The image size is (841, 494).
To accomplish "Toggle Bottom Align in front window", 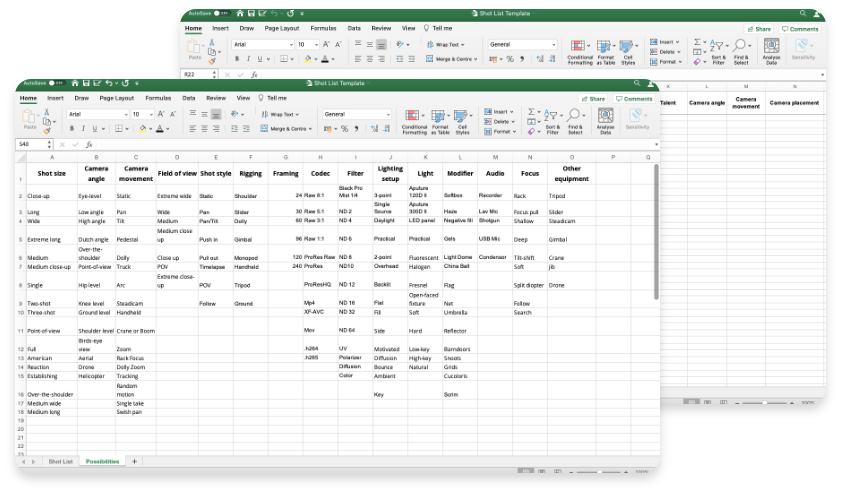I will [216, 114].
